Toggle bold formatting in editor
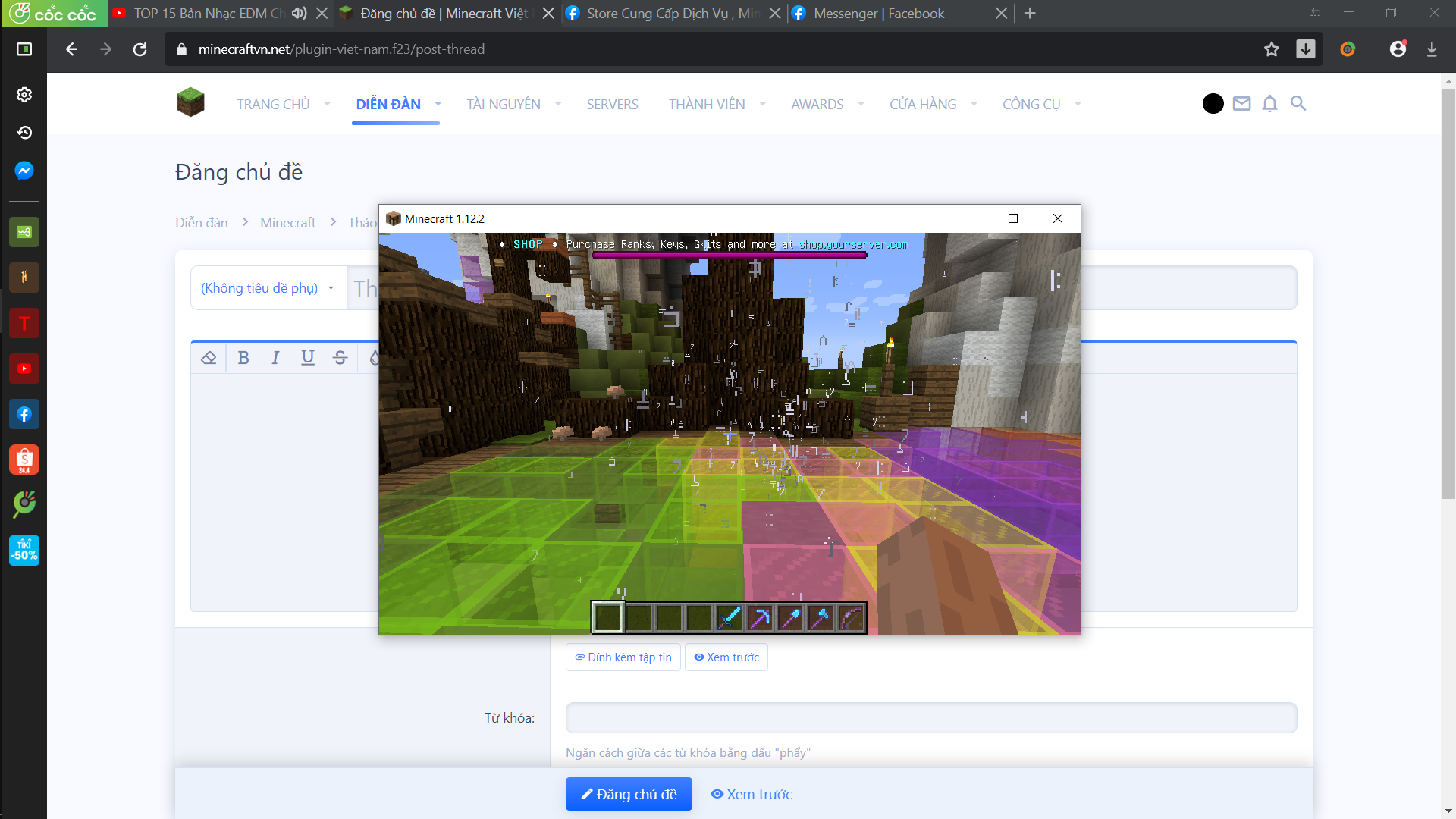Viewport: 1456px width, 819px height. point(243,358)
